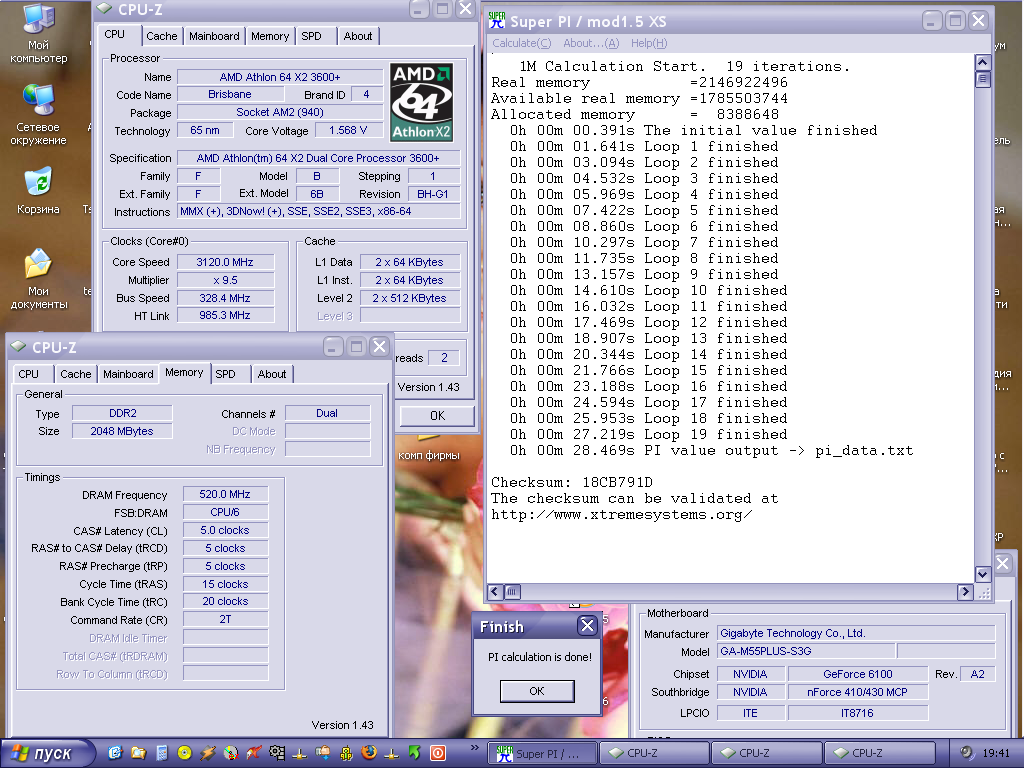Click the Bus Speed 328.4 MHz value
This screenshot has height=768, width=1024.
225,298
